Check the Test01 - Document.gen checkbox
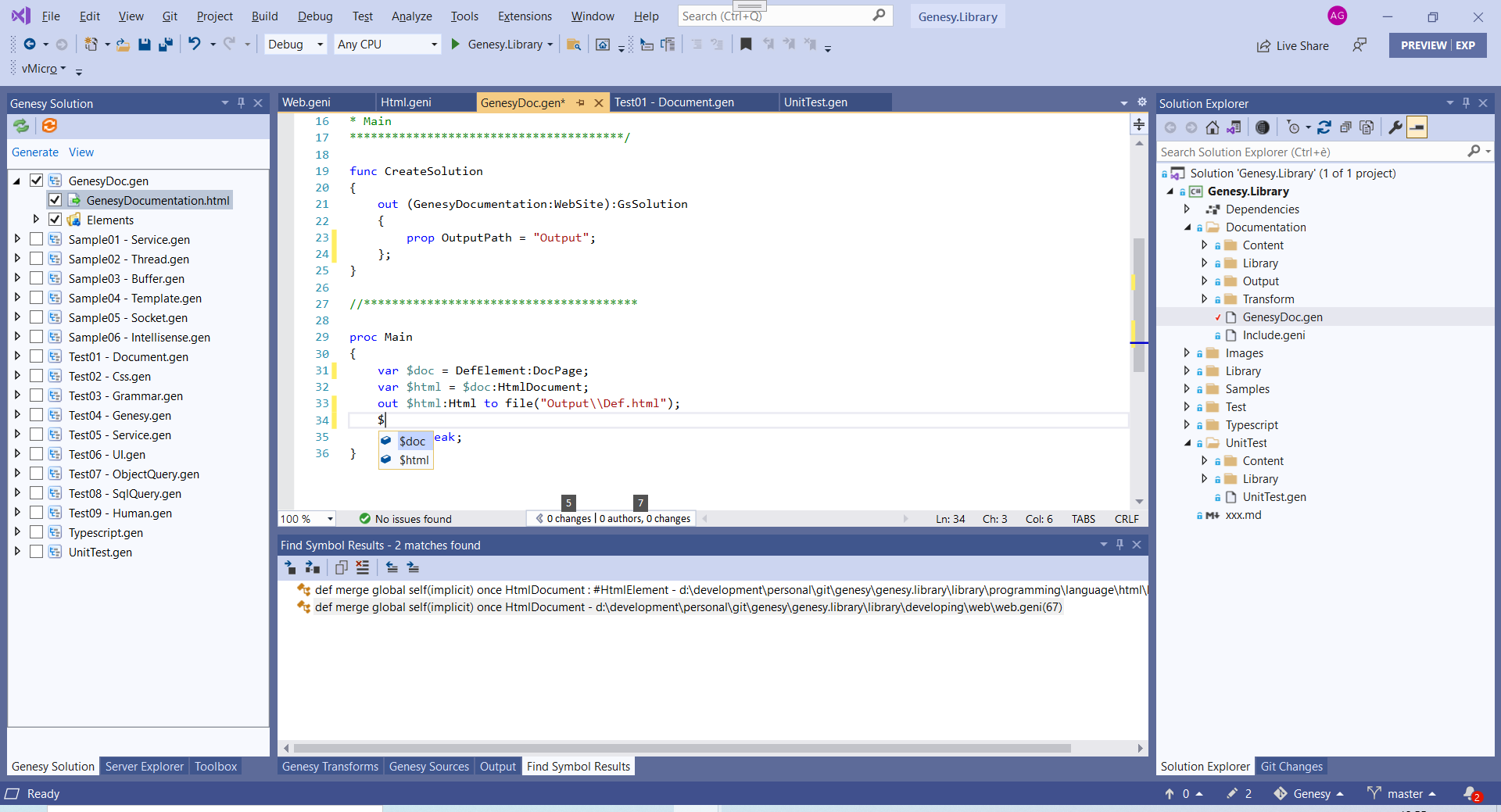Screen dimensions: 1501x812 pyautogui.click(x=36, y=356)
